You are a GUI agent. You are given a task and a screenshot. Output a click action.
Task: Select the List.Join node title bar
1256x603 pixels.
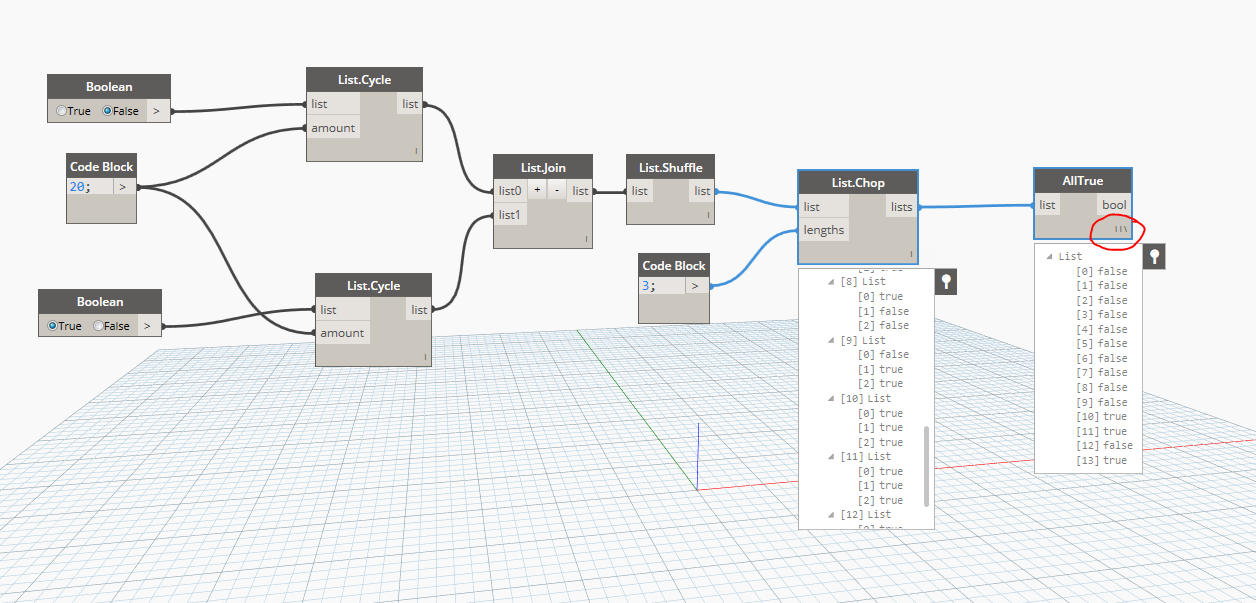click(x=543, y=166)
